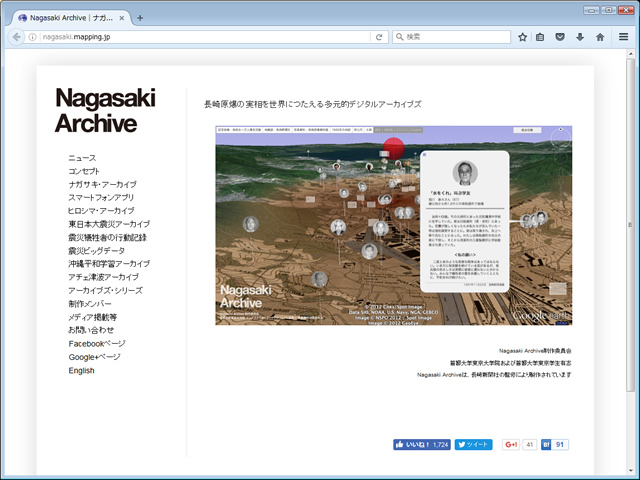Open the ナガサキ・アーカイブ menu link
Screen dimensions: 640x480
[x=102, y=184]
